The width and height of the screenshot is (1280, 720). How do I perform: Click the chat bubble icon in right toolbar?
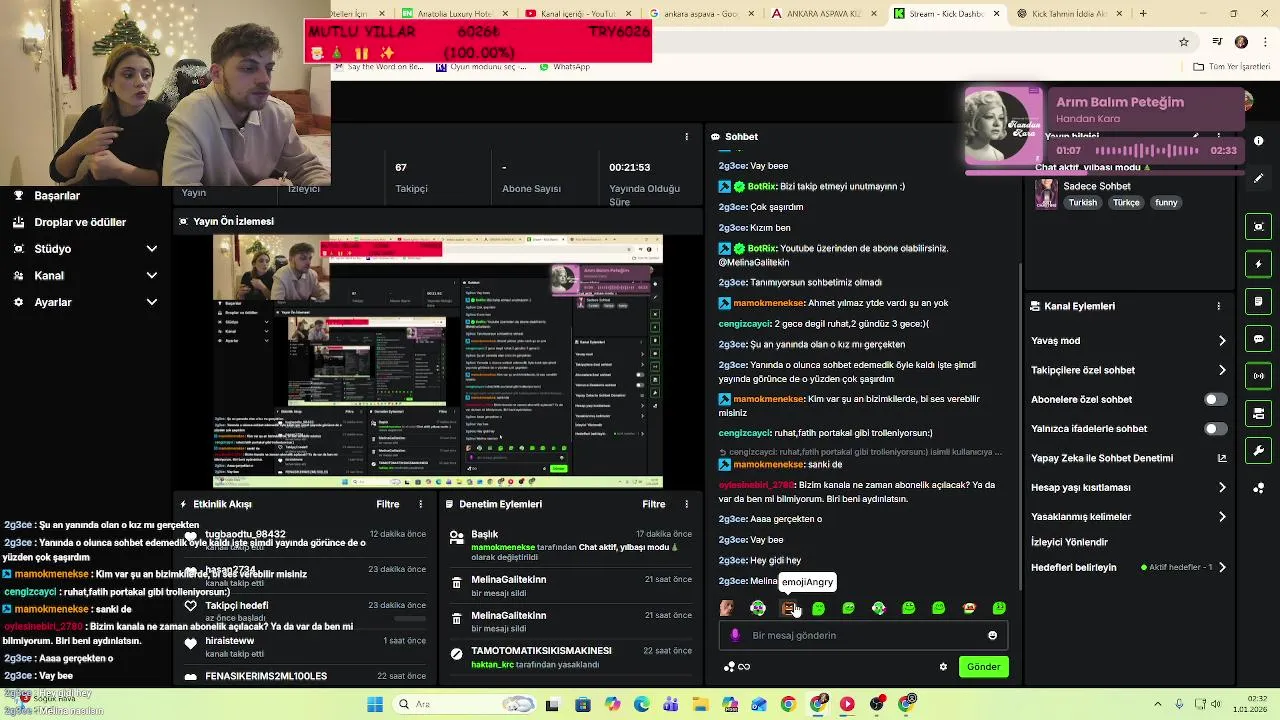[x=1258, y=339]
